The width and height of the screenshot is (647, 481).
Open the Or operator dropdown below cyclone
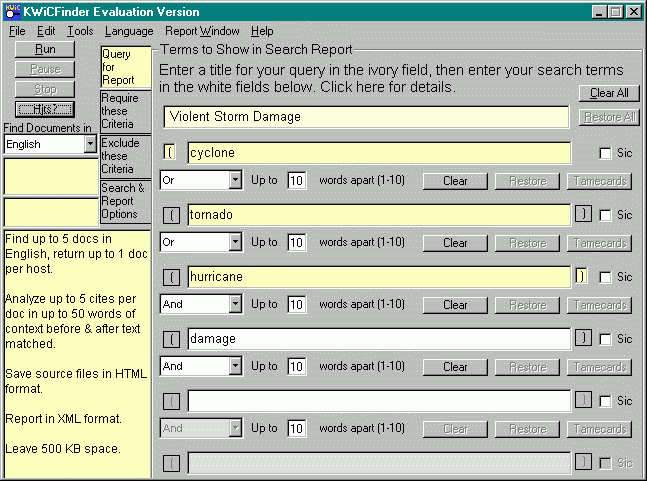click(235, 180)
